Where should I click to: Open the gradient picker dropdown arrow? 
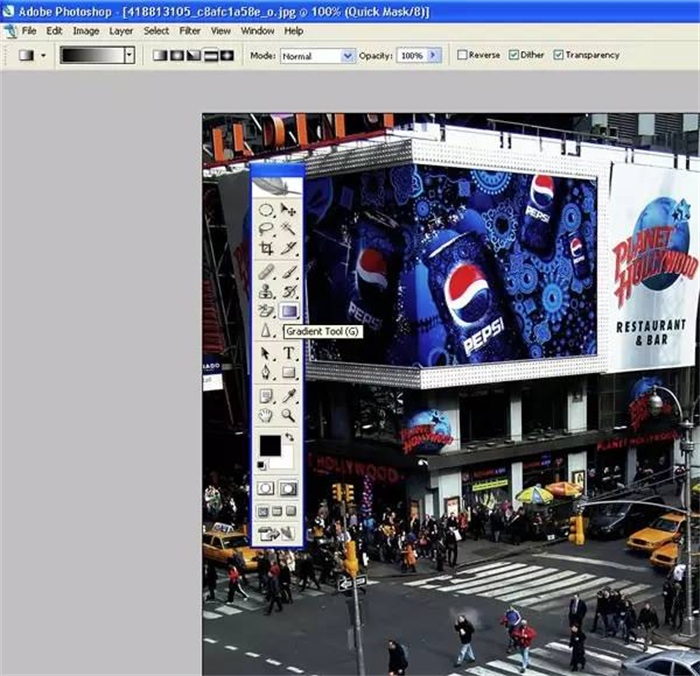(x=129, y=55)
